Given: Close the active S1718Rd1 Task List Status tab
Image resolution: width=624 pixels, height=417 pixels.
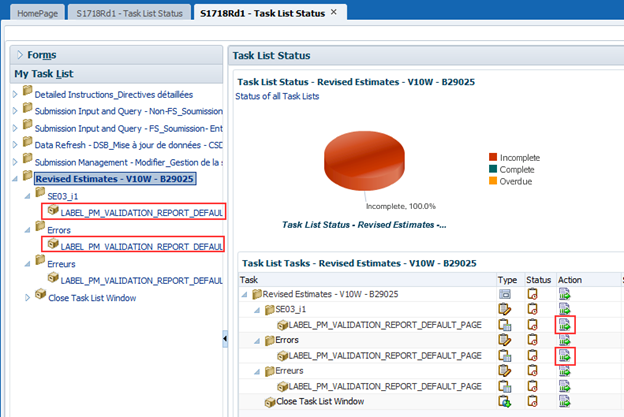Looking at the screenshot, I should 333,12.
